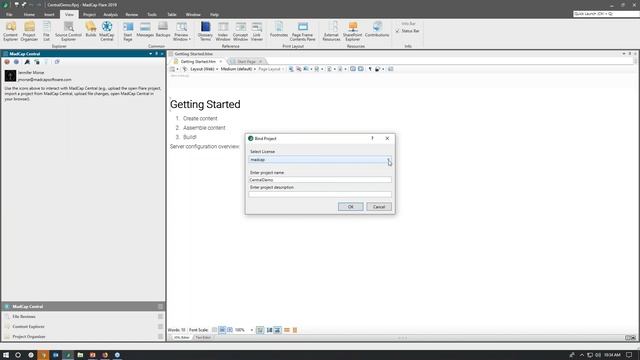Click OK in the Bind Project dialog
Viewport: 640px width, 360px height.
[351, 207]
